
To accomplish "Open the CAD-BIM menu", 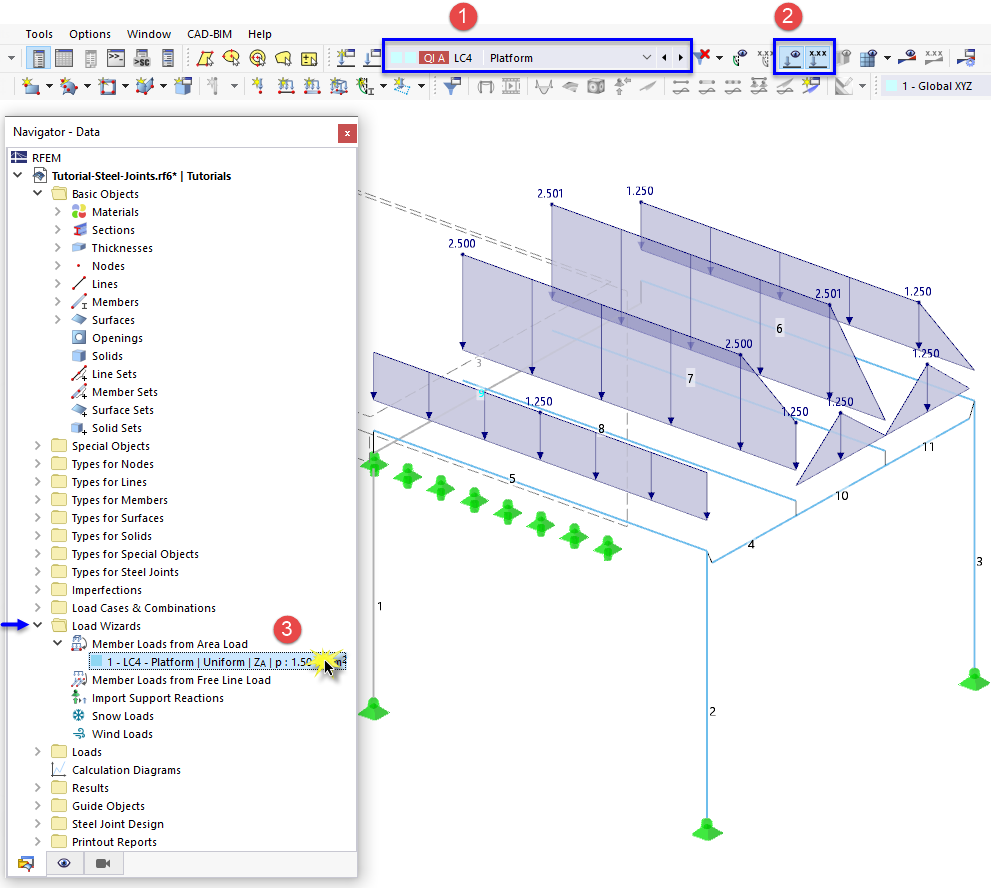I will pyautogui.click(x=209, y=33).
